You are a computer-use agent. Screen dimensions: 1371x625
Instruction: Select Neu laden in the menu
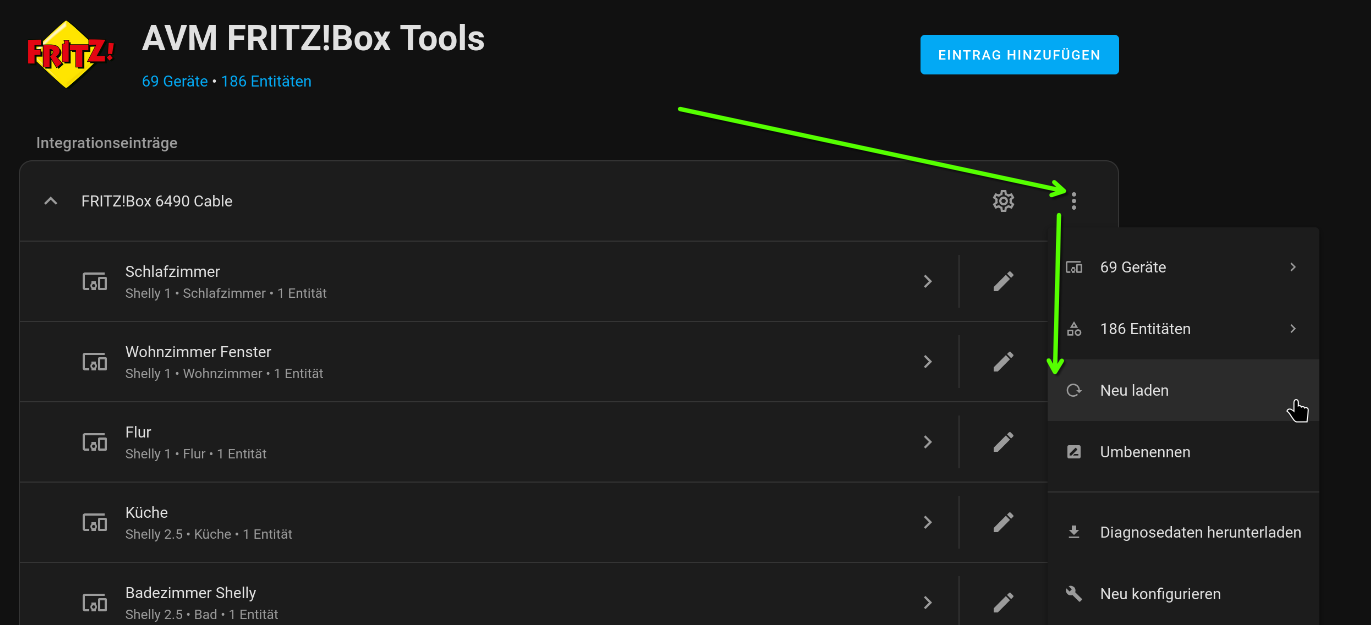(1183, 390)
